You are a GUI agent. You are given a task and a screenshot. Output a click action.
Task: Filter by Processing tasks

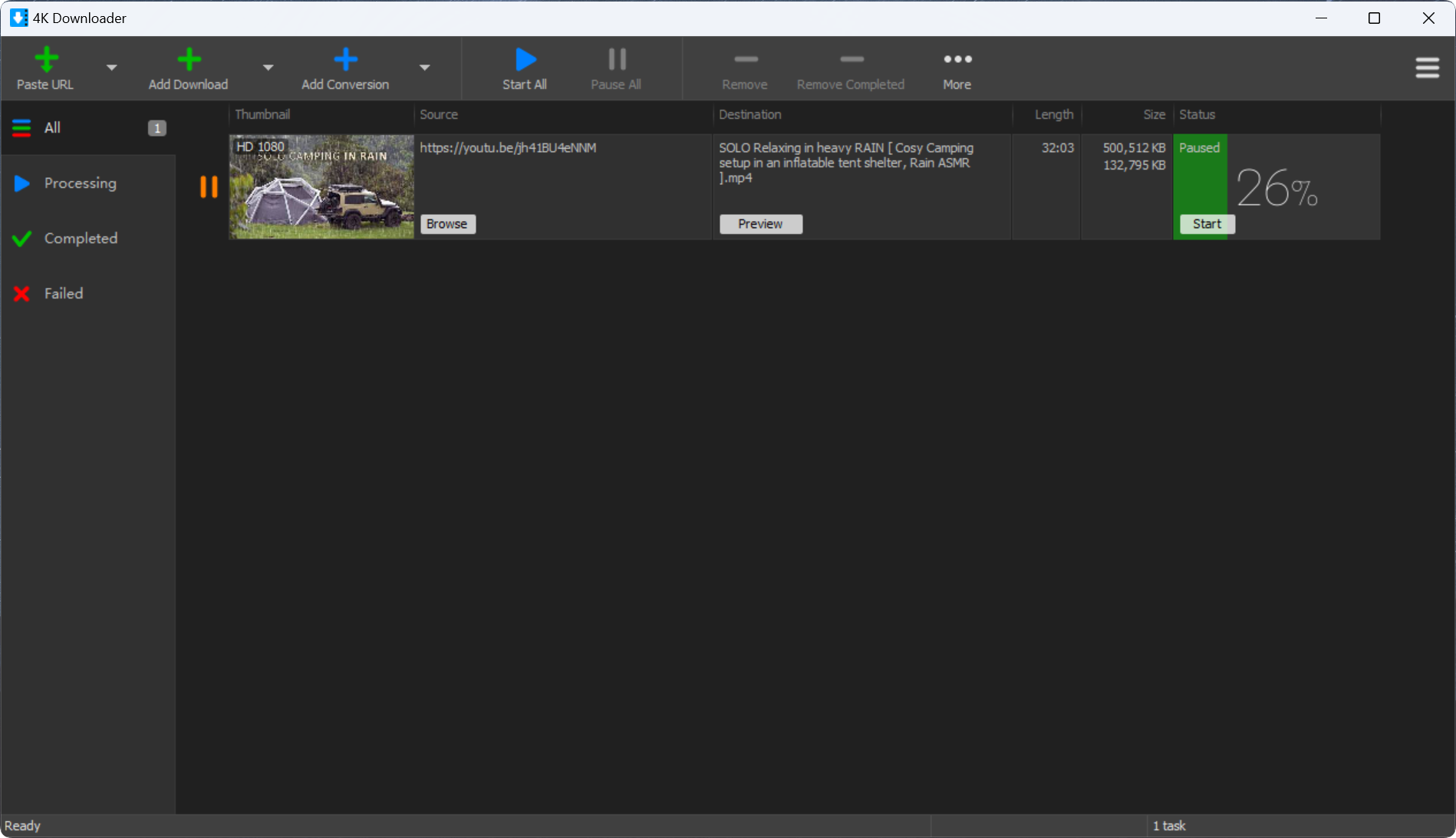click(80, 183)
